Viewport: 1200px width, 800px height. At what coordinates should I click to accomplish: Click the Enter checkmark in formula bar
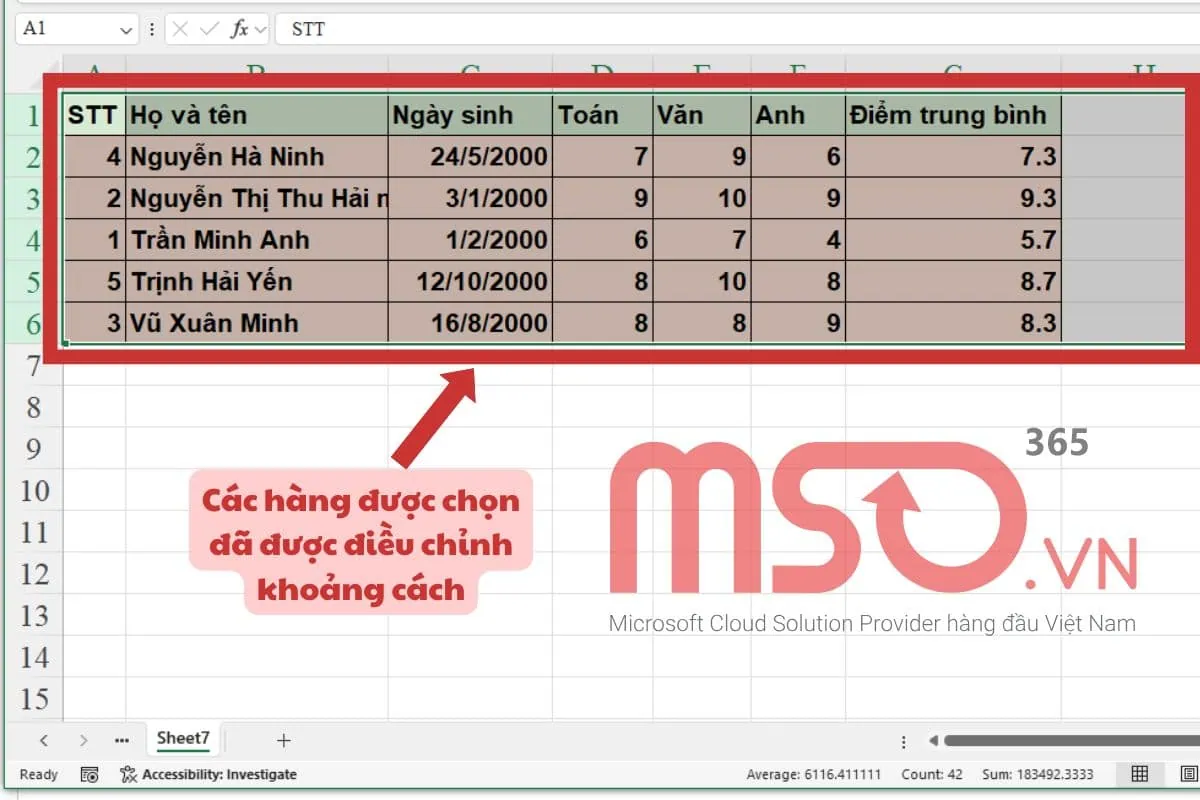[209, 29]
